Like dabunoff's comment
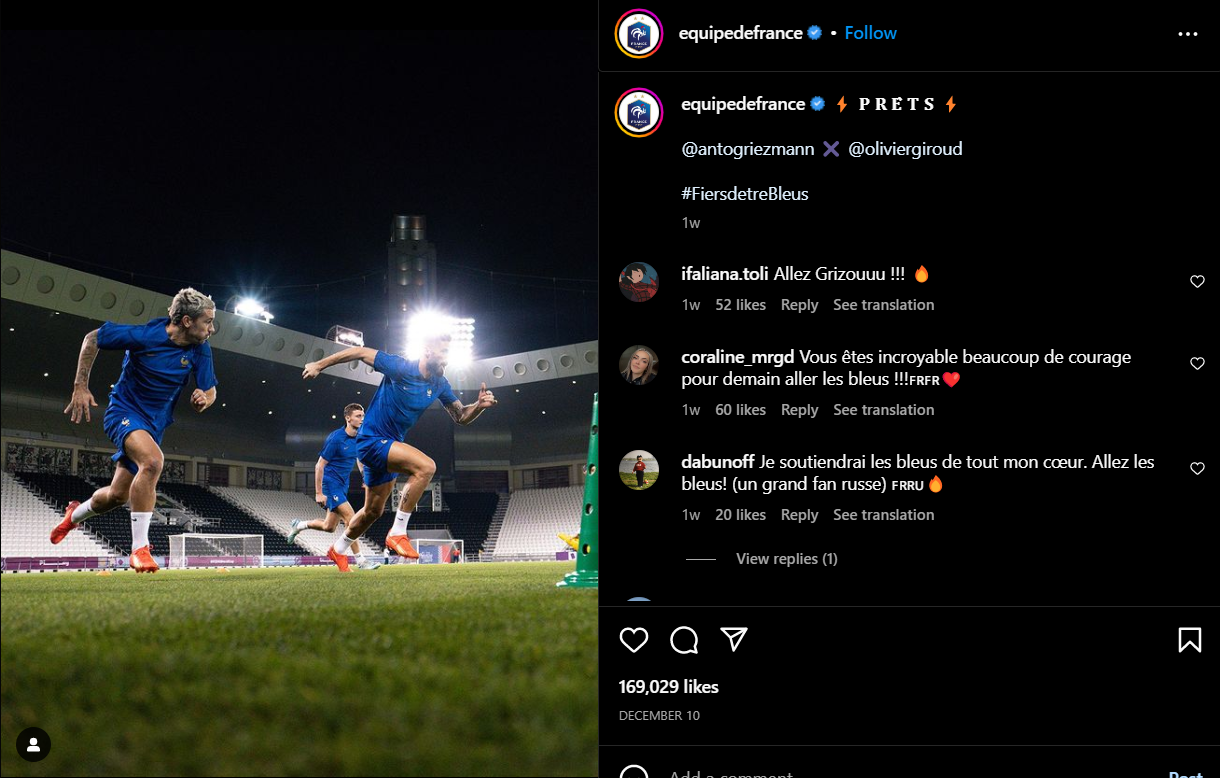The width and height of the screenshot is (1220, 778). point(1197,469)
